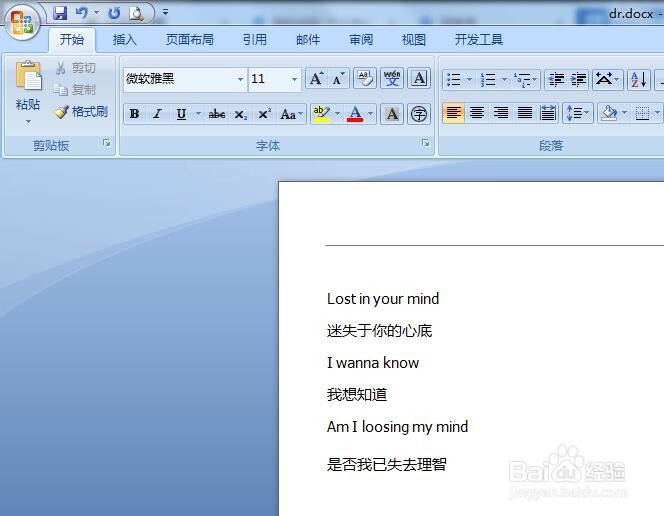Clear formatting from selected text
This screenshot has width=664, height=516.
365,78
